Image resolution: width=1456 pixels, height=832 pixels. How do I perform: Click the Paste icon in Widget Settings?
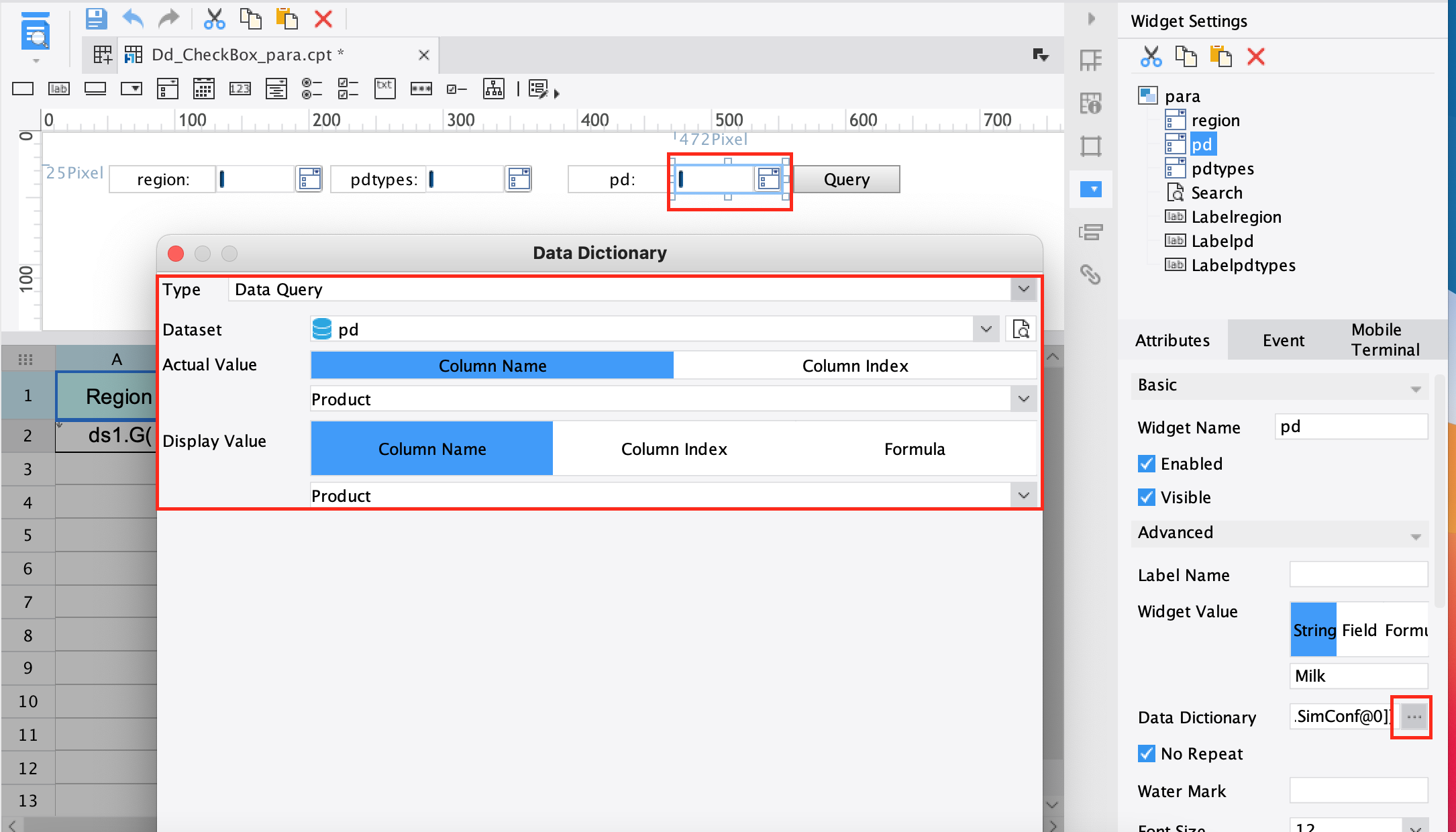point(1221,56)
